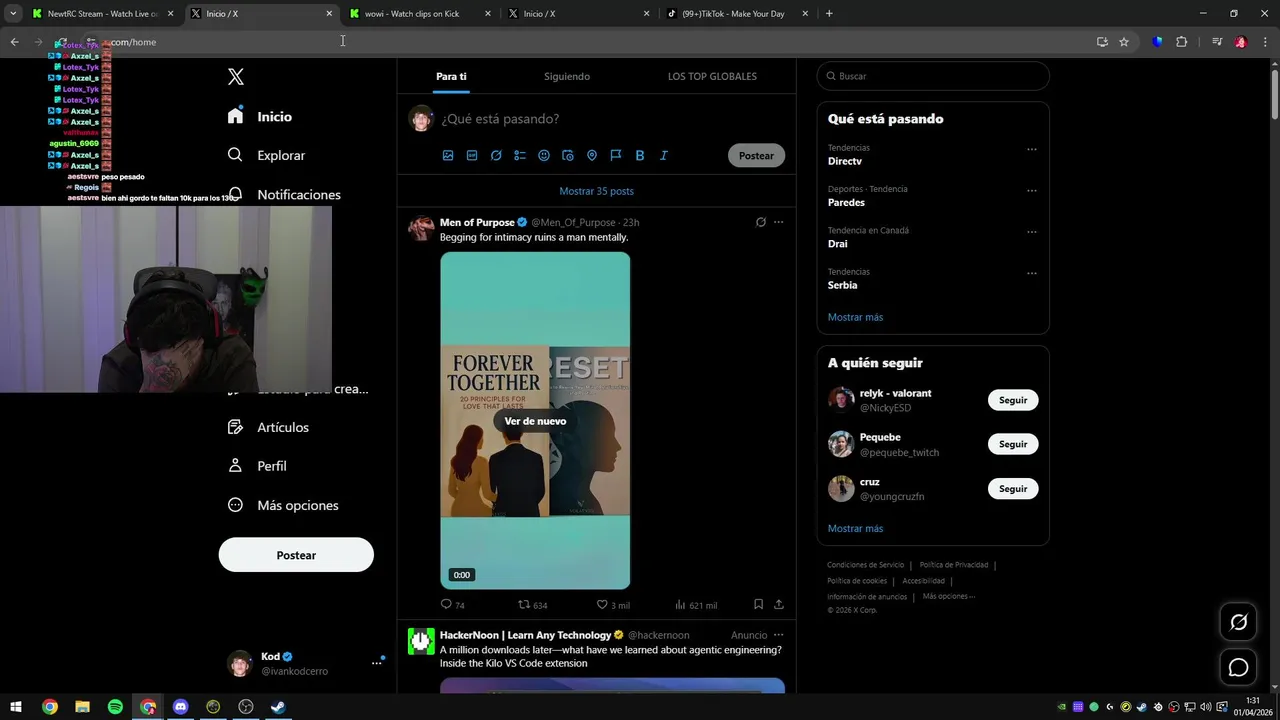
Task: Click Mostrar más under A quién seguir
Action: pos(855,528)
